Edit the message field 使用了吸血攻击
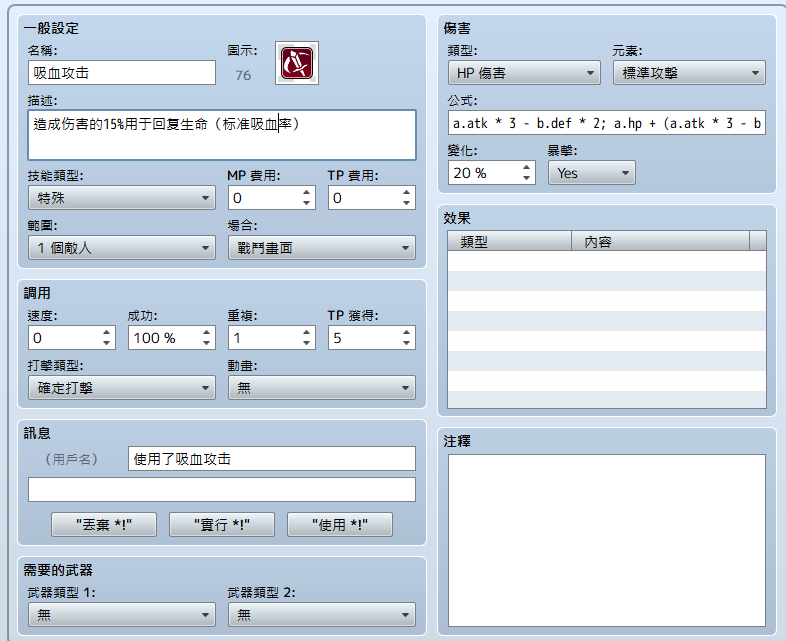The image size is (786, 641). tap(272, 459)
